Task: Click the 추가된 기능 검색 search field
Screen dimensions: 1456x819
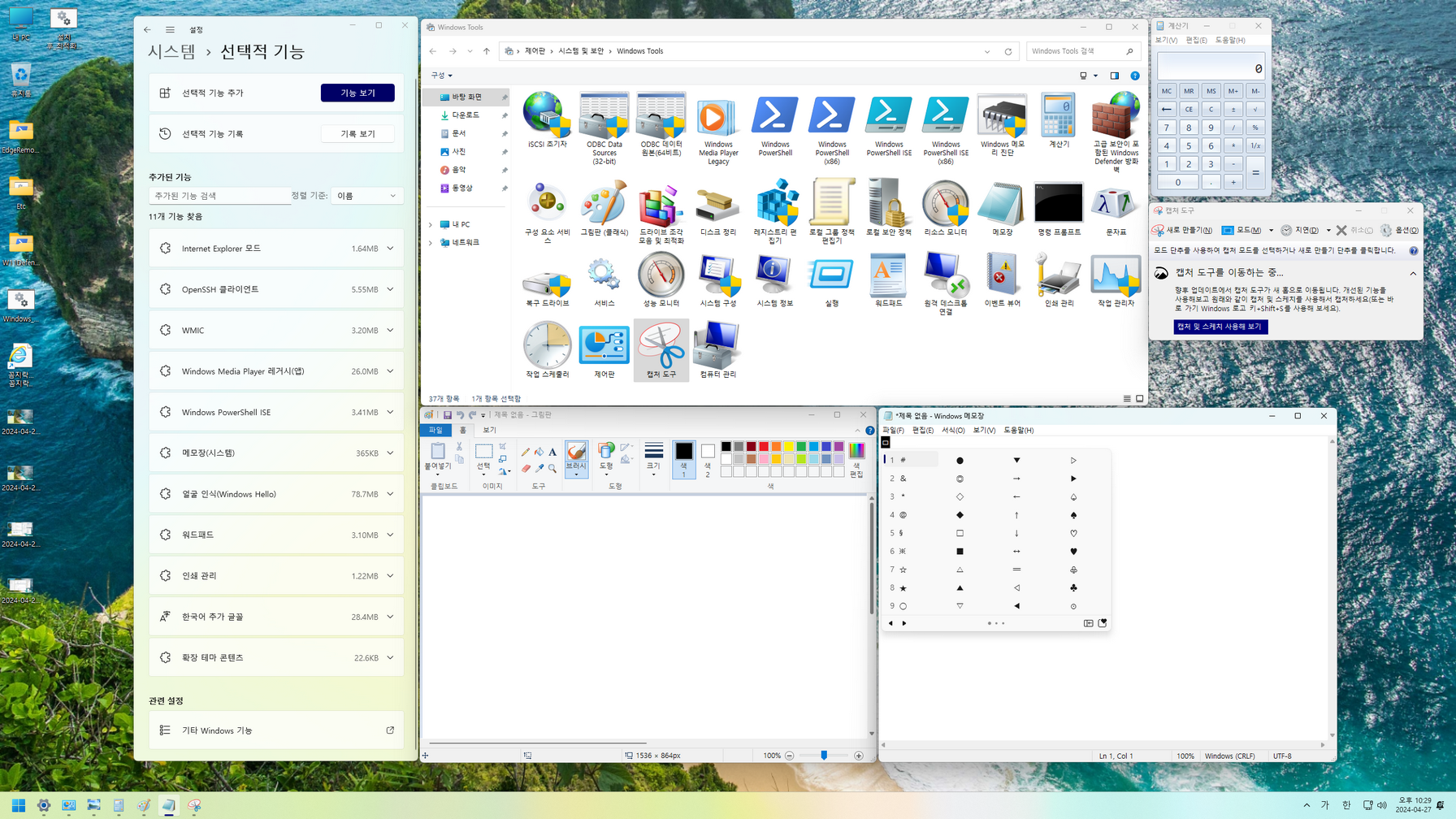Action: 219,196
